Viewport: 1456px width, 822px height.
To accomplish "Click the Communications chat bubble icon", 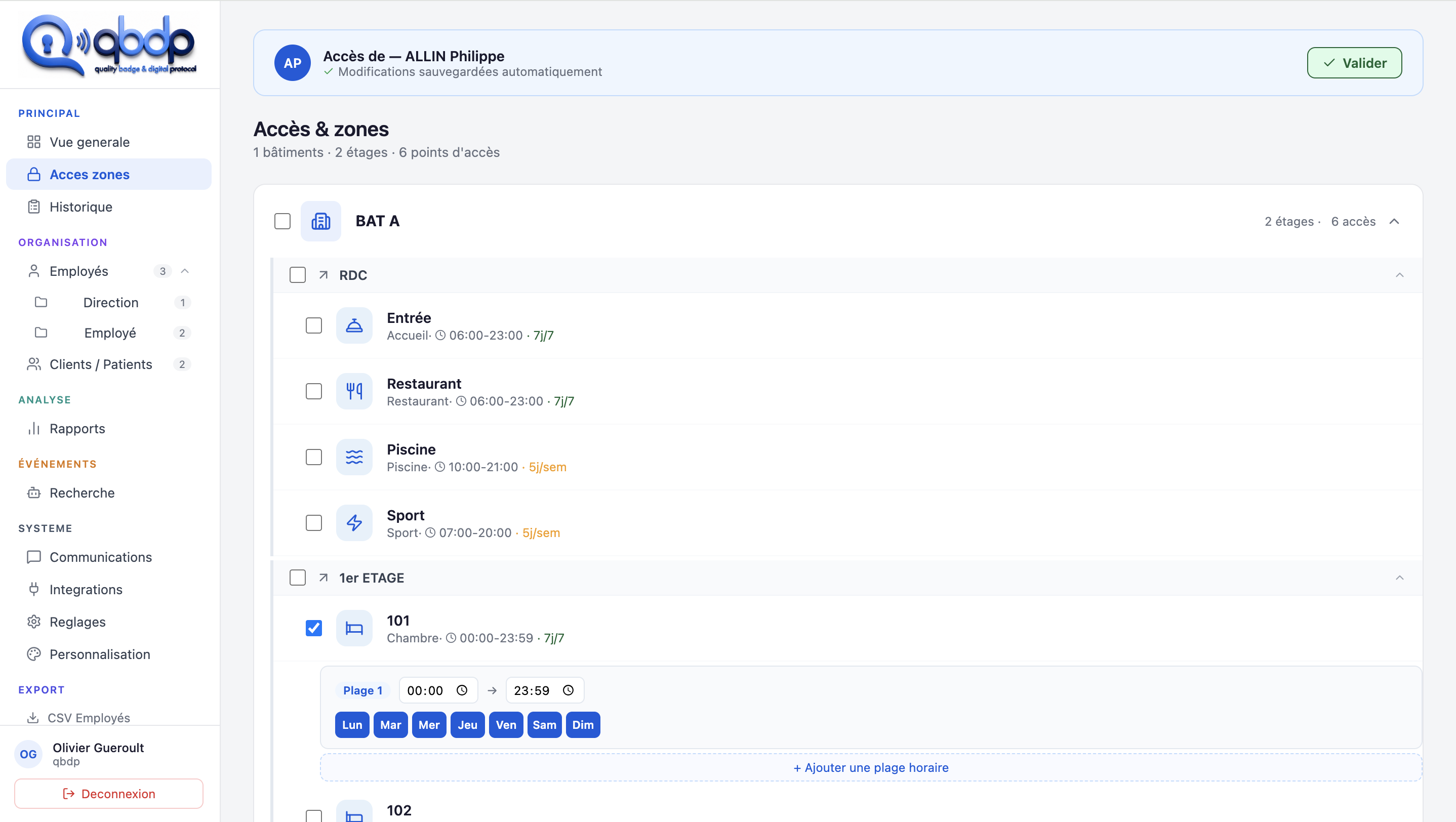I will pos(34,557).
